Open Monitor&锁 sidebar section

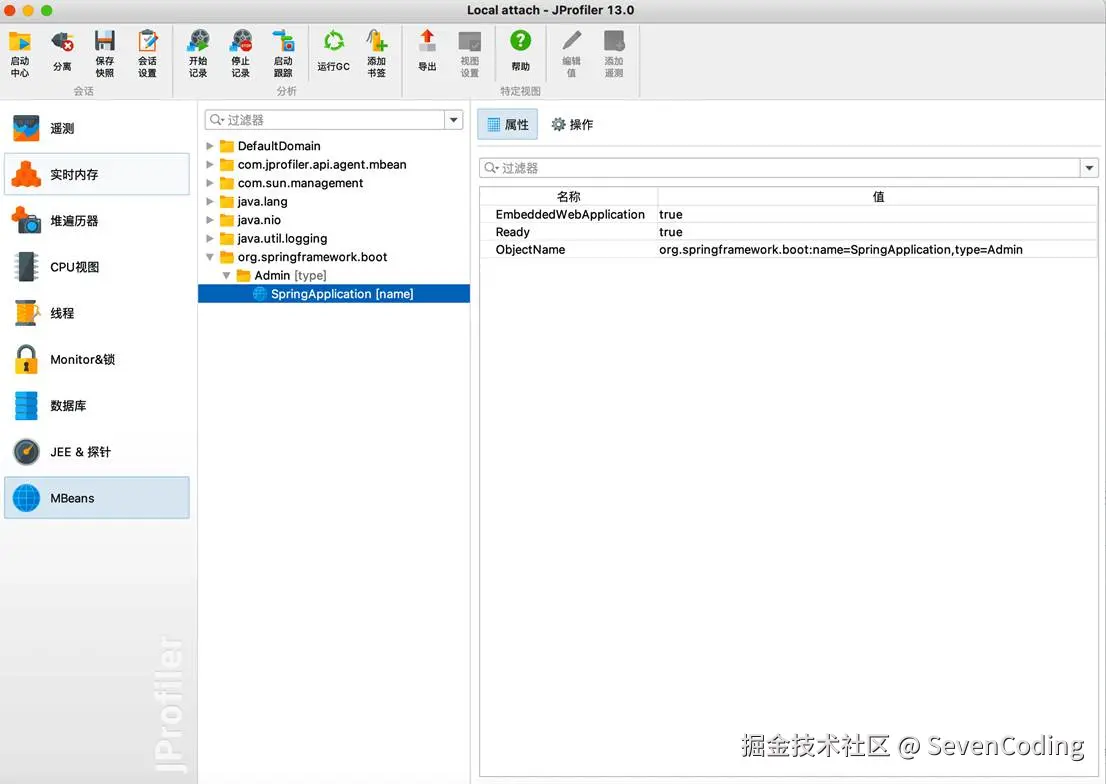tap(97, 359)
